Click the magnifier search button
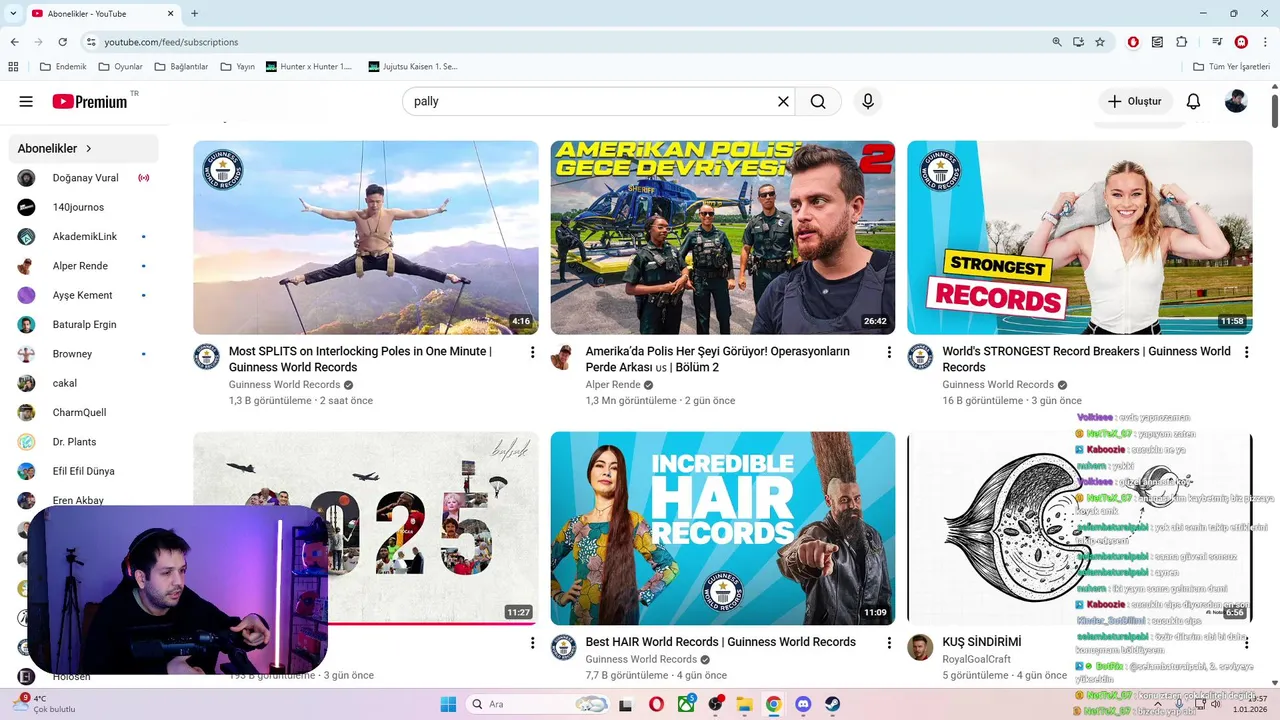This screenshot has height=720, width=1280. pyautogui.click(x=818, y=101)
